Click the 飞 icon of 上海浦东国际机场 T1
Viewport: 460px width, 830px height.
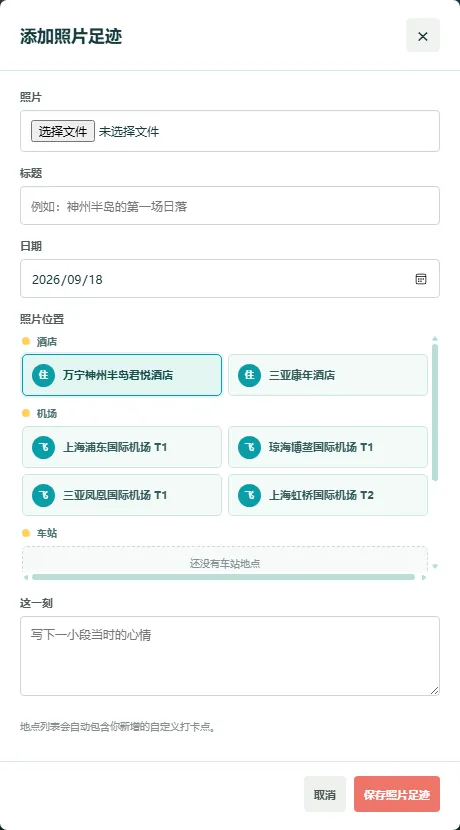[x=43, y=447]
